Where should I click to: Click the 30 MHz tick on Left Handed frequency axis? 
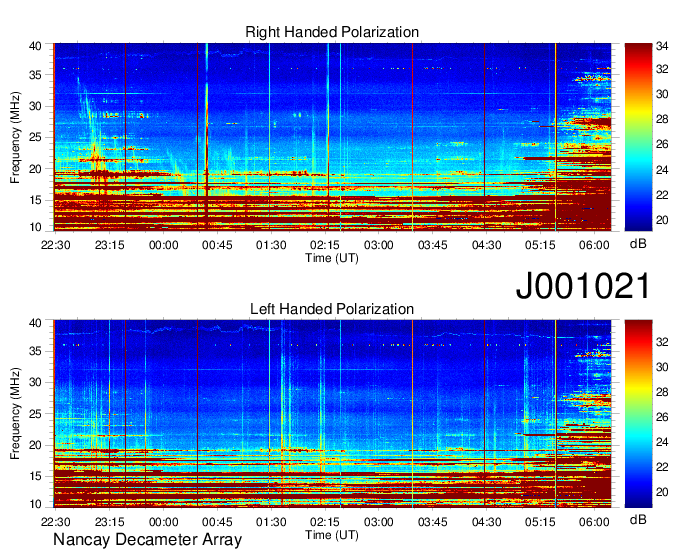point(36,382)
